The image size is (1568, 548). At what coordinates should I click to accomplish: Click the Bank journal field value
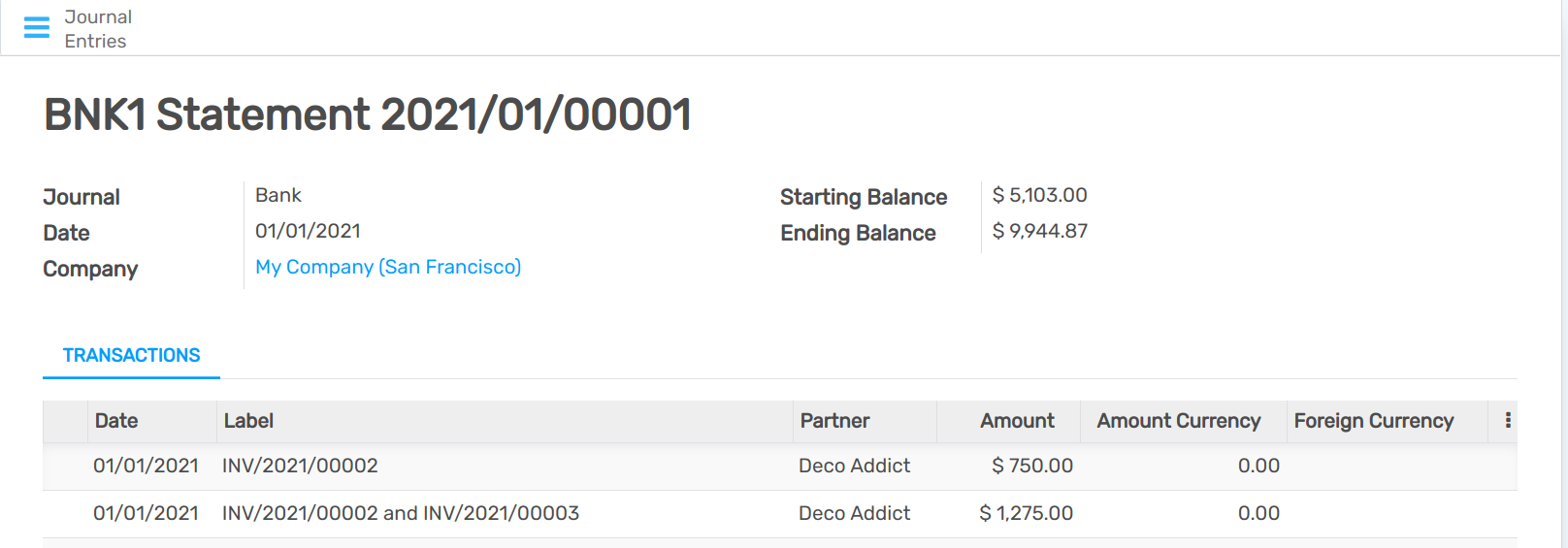pos(278,195)
